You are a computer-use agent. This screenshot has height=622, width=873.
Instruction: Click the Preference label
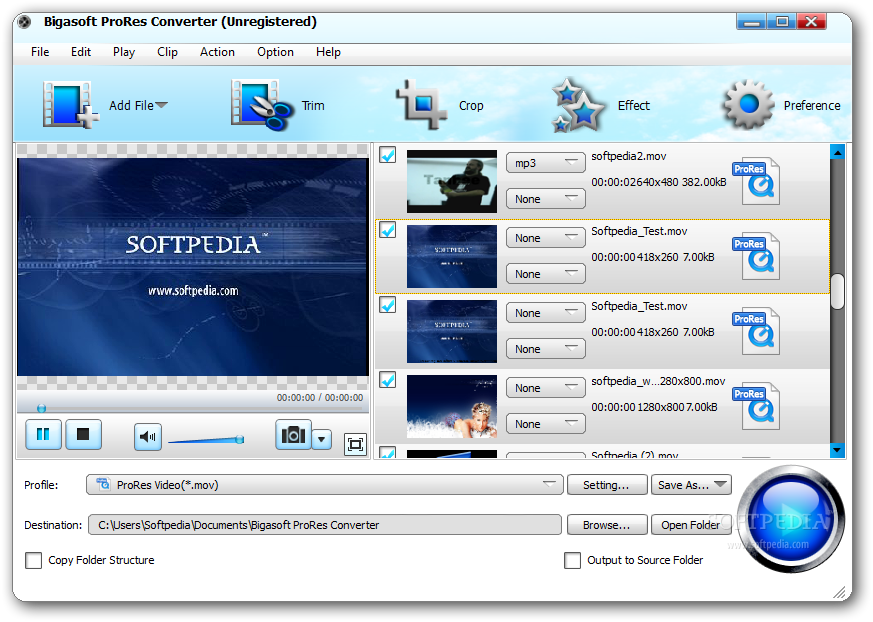[x=812, y=105]
